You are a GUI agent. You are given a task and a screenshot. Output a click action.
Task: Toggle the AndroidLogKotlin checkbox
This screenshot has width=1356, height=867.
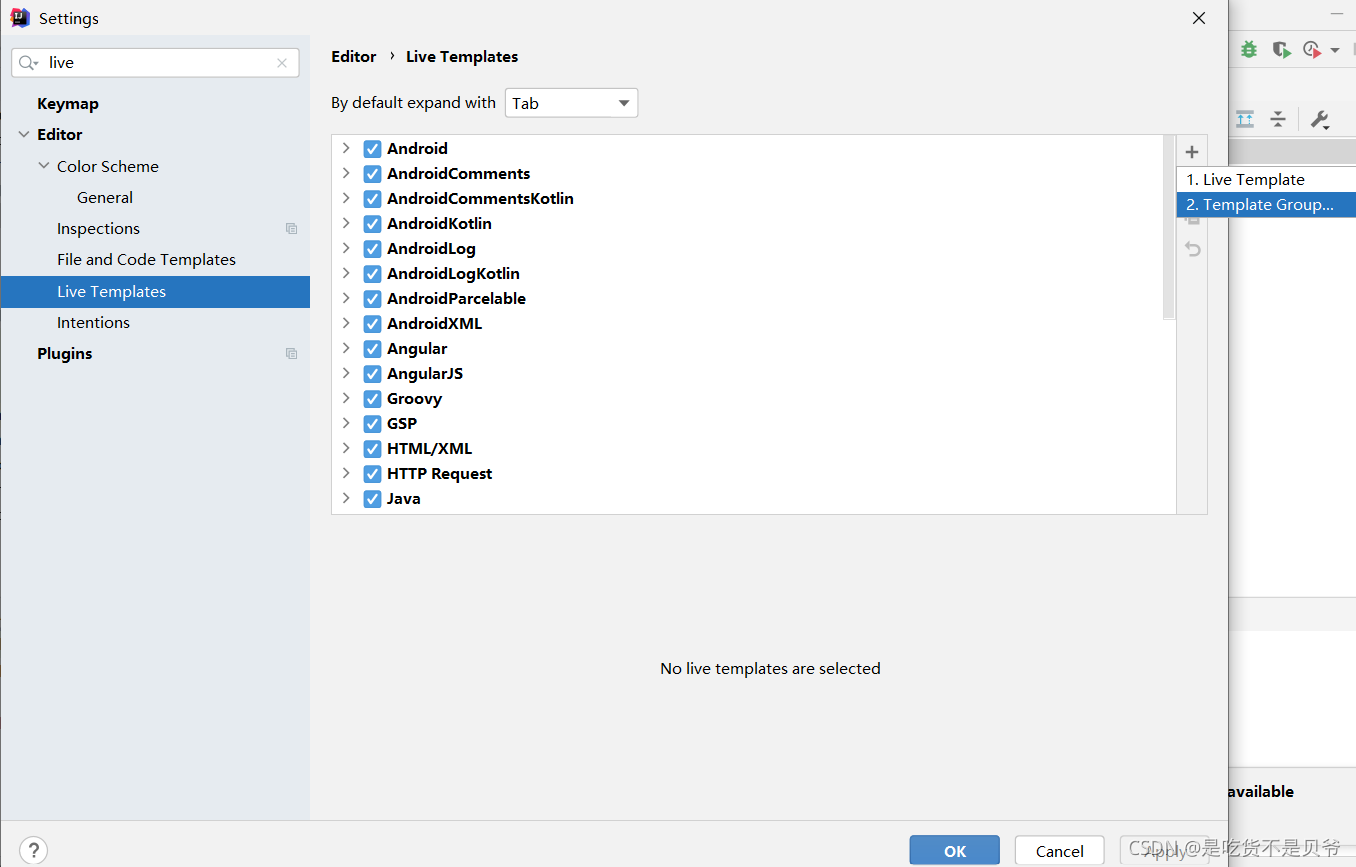(x=372, y=274)
